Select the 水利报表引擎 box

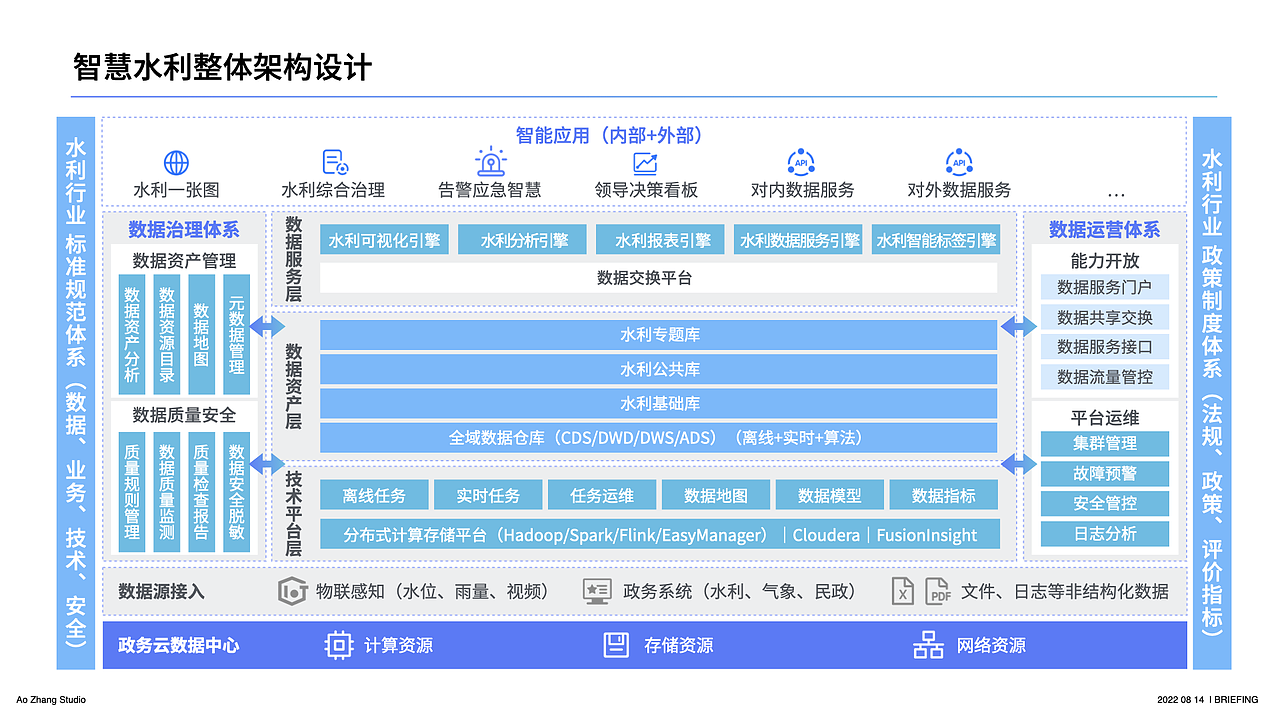tap(662, 240)
